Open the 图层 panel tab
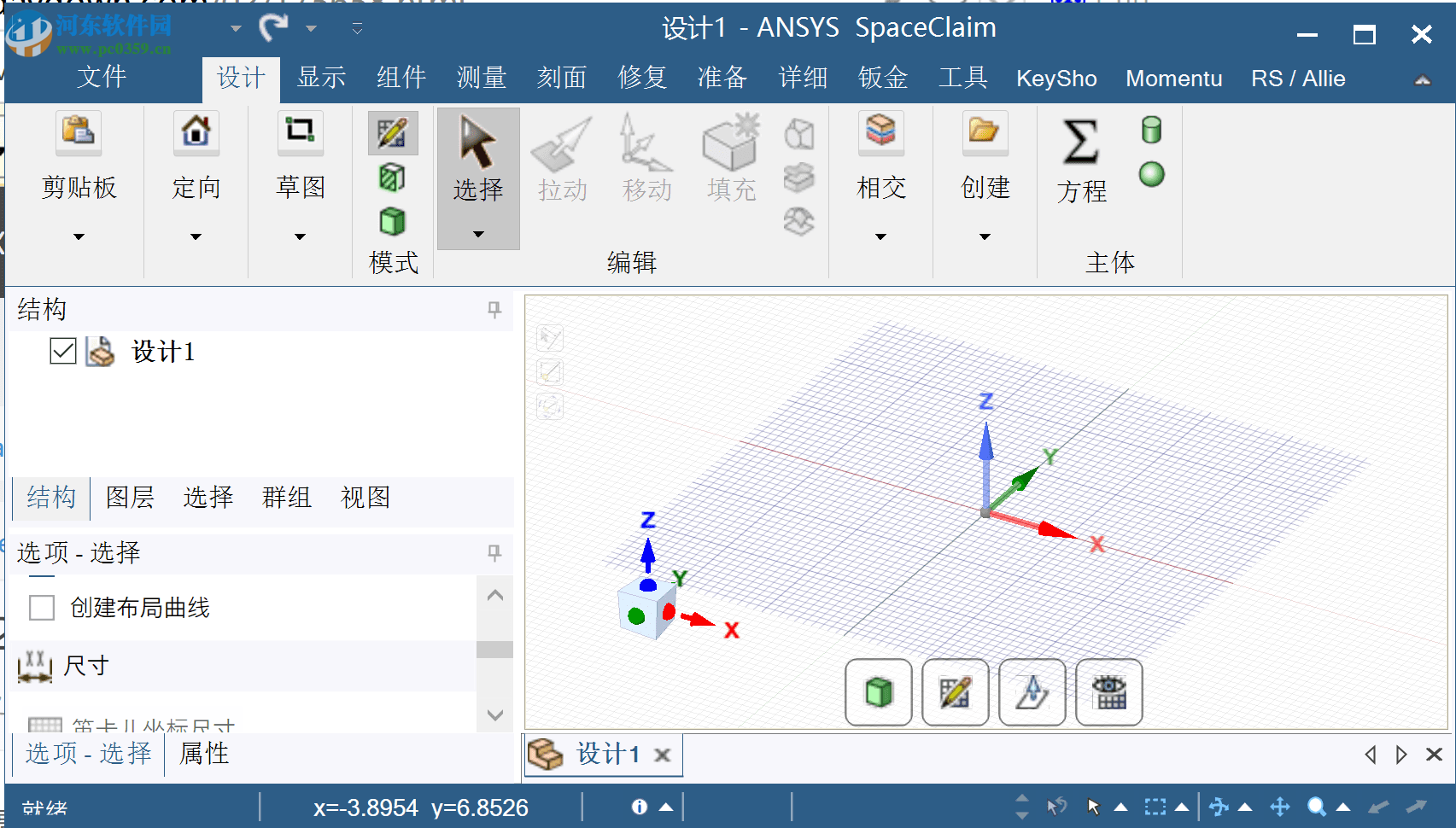 click(130, 497)
